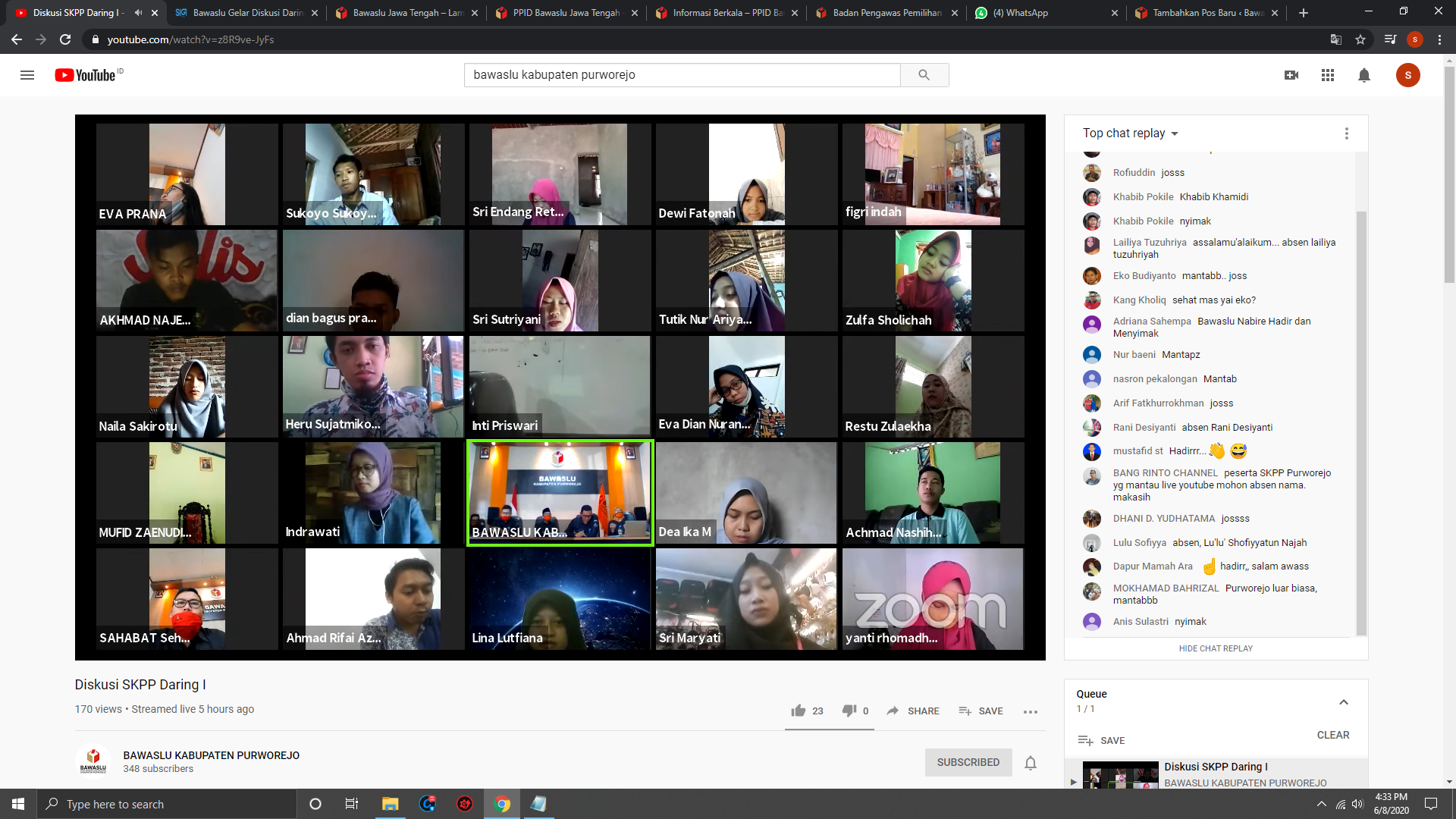Click the create video camera icon
This screenshot has height=819, width=1456.
[1291, 75]
